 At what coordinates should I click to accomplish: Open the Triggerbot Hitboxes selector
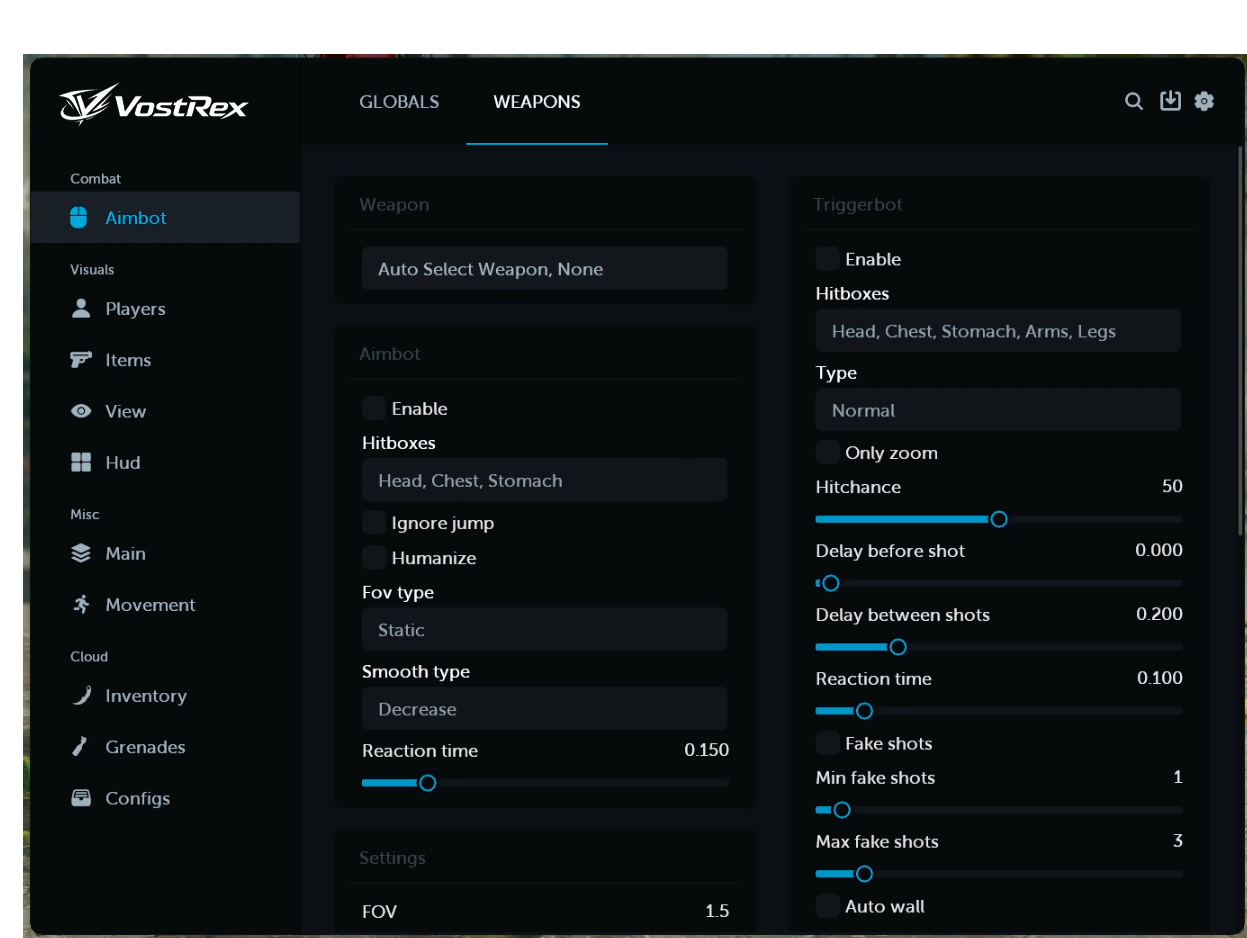997,330
